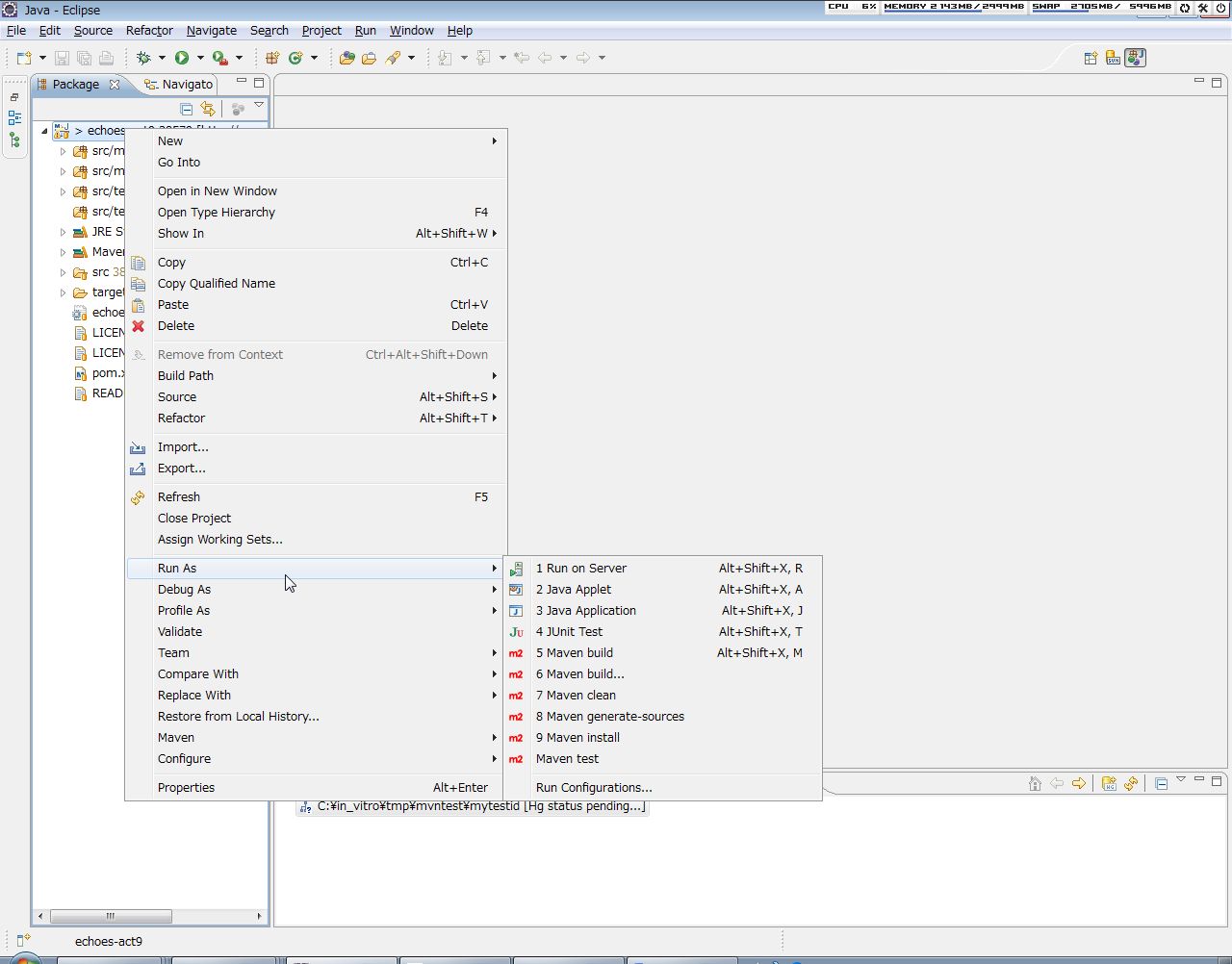Select '7 Maven clean' in Run As submenu

coord(662,696)
